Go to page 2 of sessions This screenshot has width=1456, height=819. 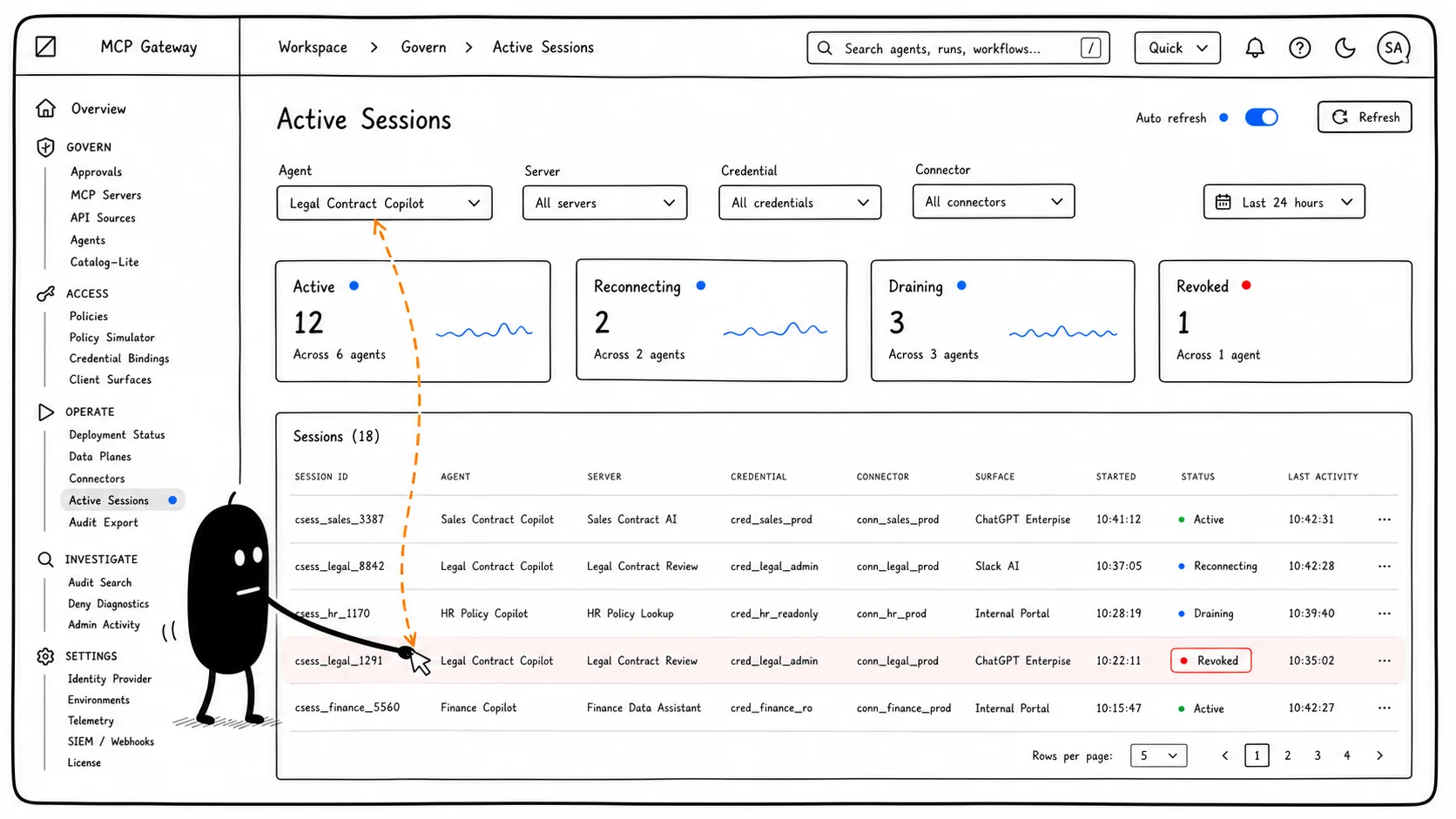pyautogui.click(x=1287, y=755)
